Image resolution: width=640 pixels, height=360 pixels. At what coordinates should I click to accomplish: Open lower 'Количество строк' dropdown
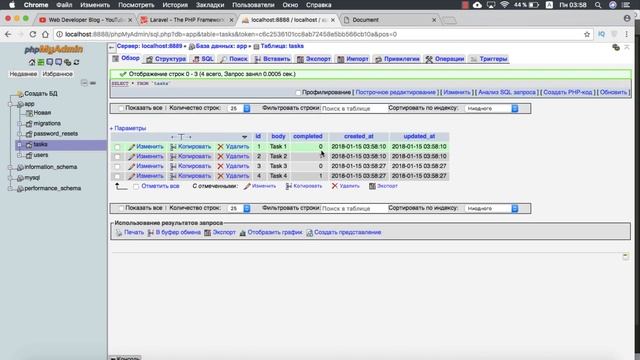[x=239, y=209]
